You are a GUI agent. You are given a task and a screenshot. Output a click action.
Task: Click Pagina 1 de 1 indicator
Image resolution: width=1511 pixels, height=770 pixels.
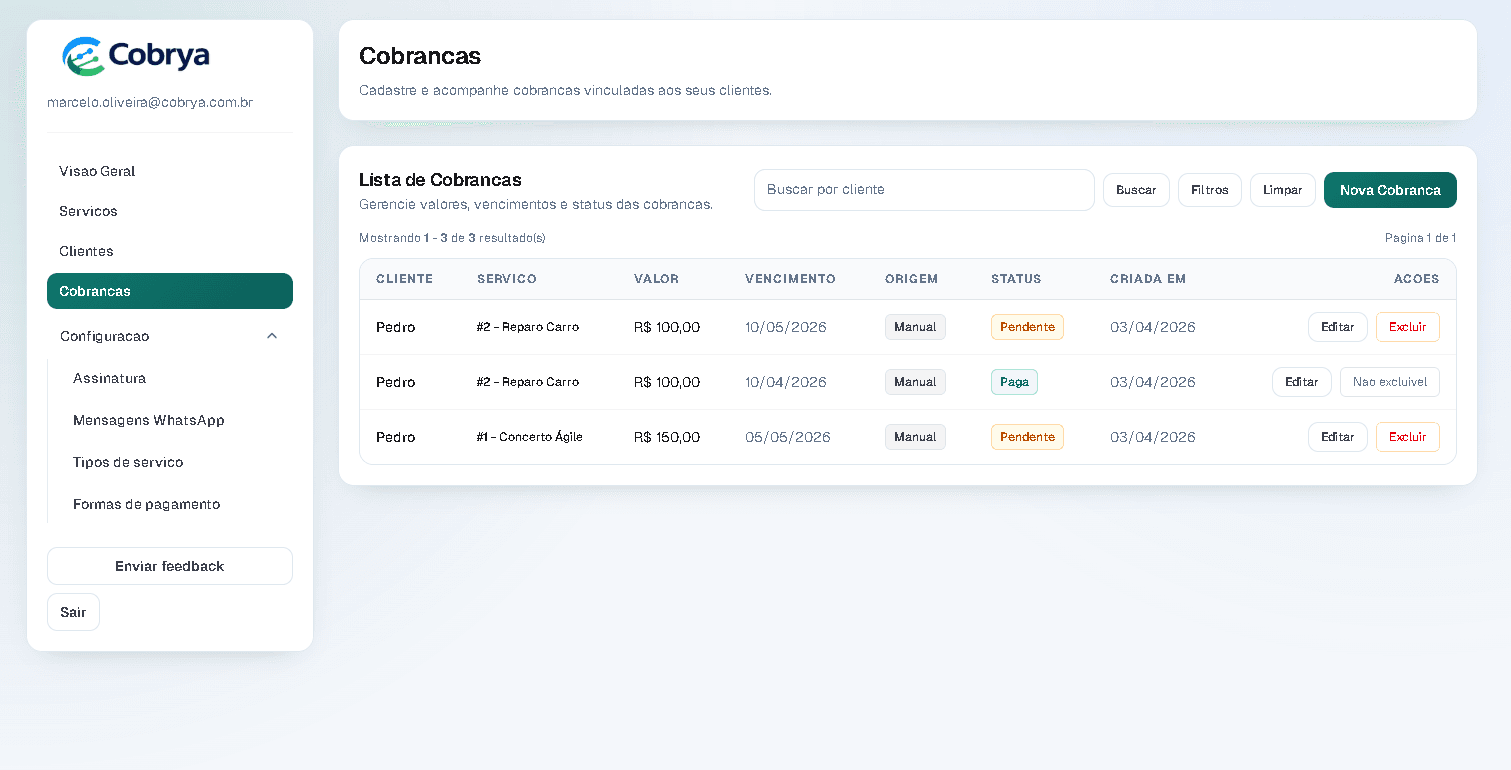(1420, 238)
